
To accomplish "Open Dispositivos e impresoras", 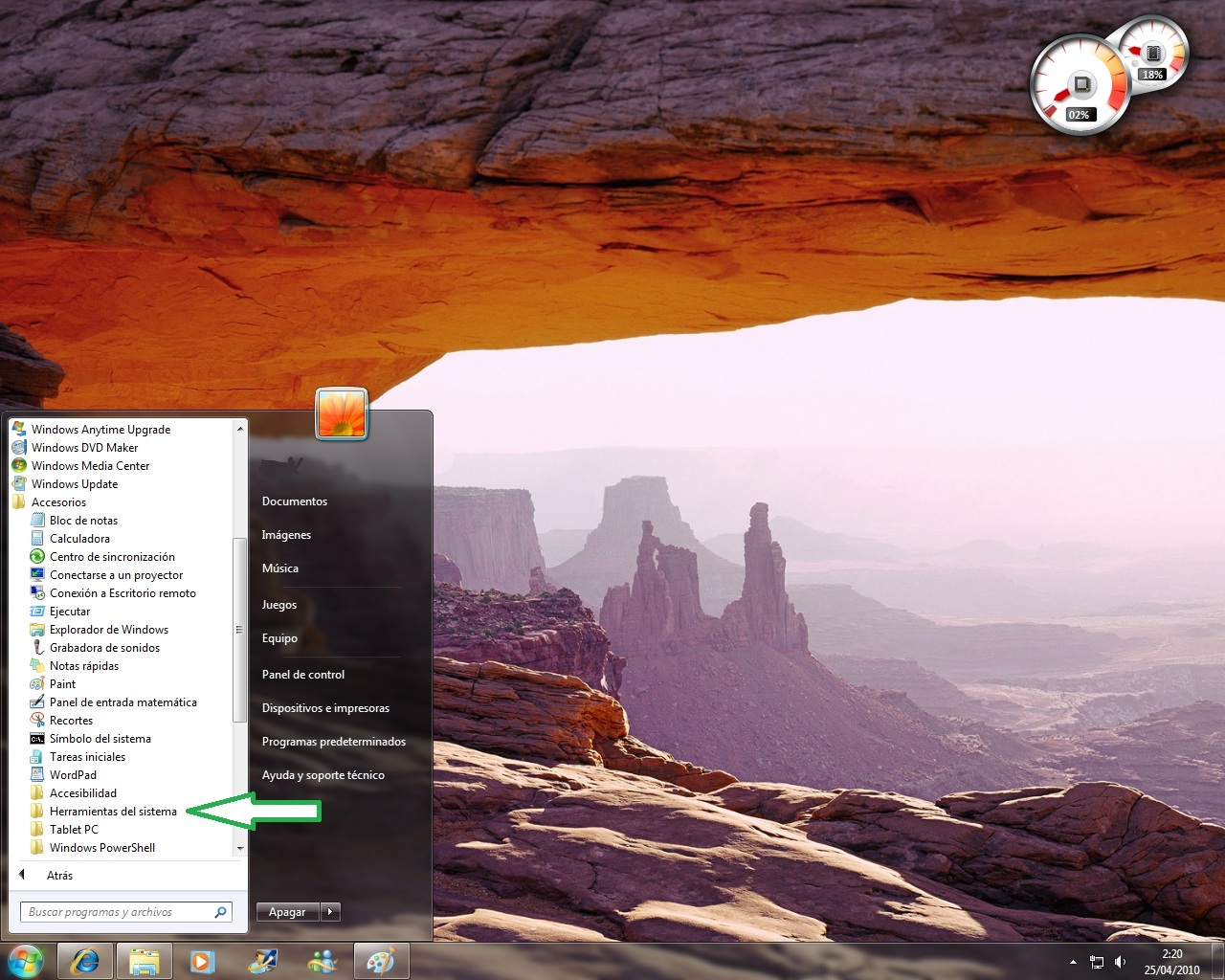I will click(325, 708).
